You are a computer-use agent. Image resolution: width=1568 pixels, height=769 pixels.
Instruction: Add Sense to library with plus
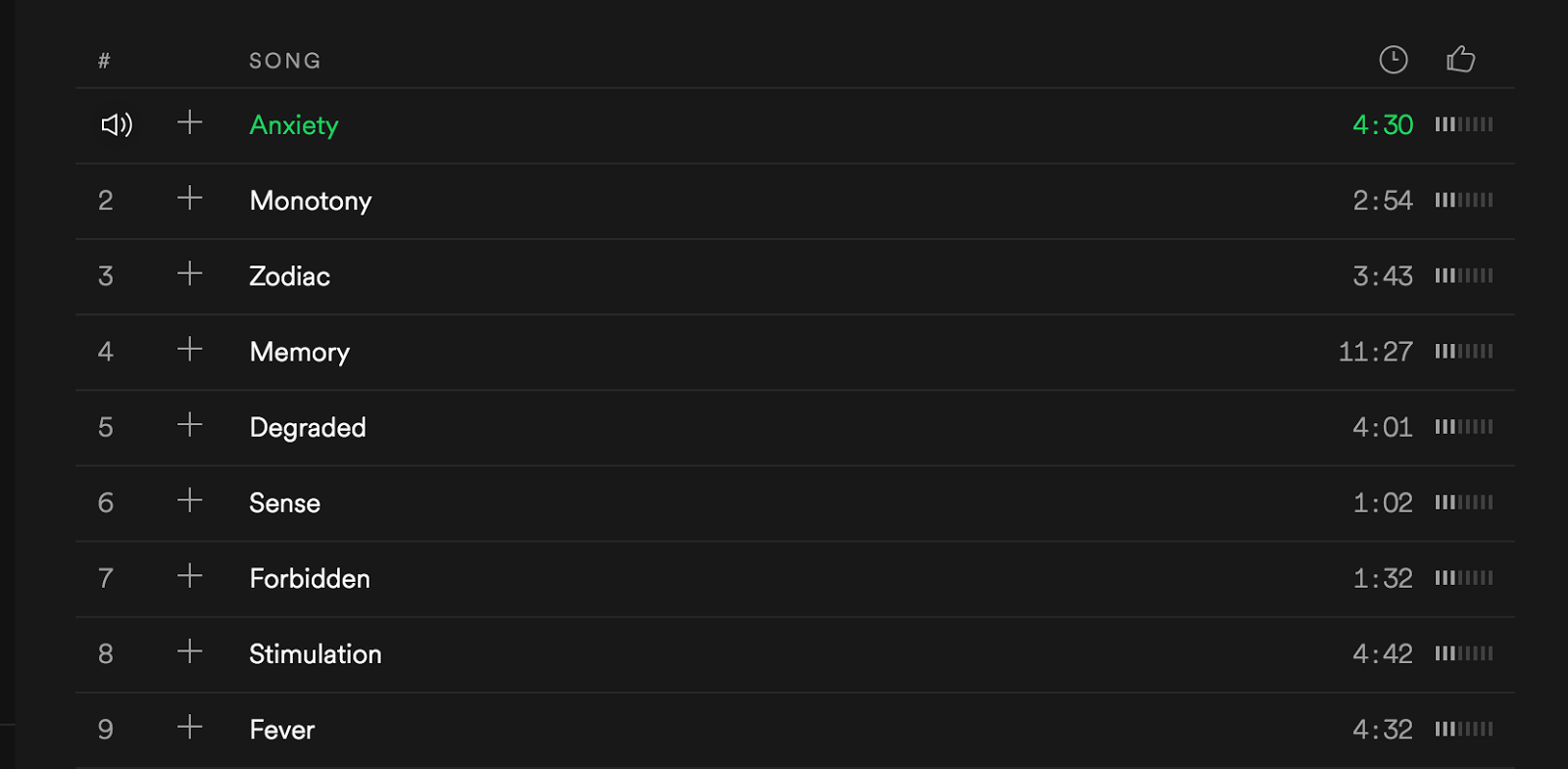pos(190,501)
